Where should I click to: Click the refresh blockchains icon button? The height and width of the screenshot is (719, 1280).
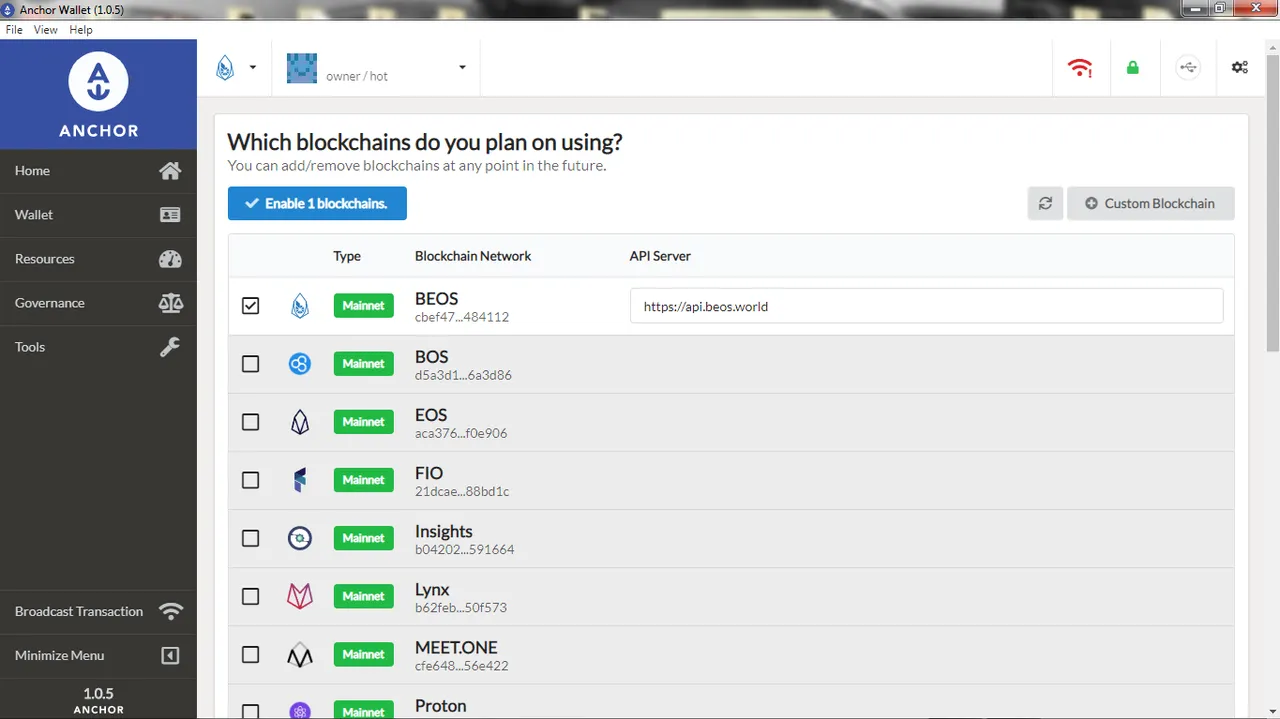[1045, 203]
